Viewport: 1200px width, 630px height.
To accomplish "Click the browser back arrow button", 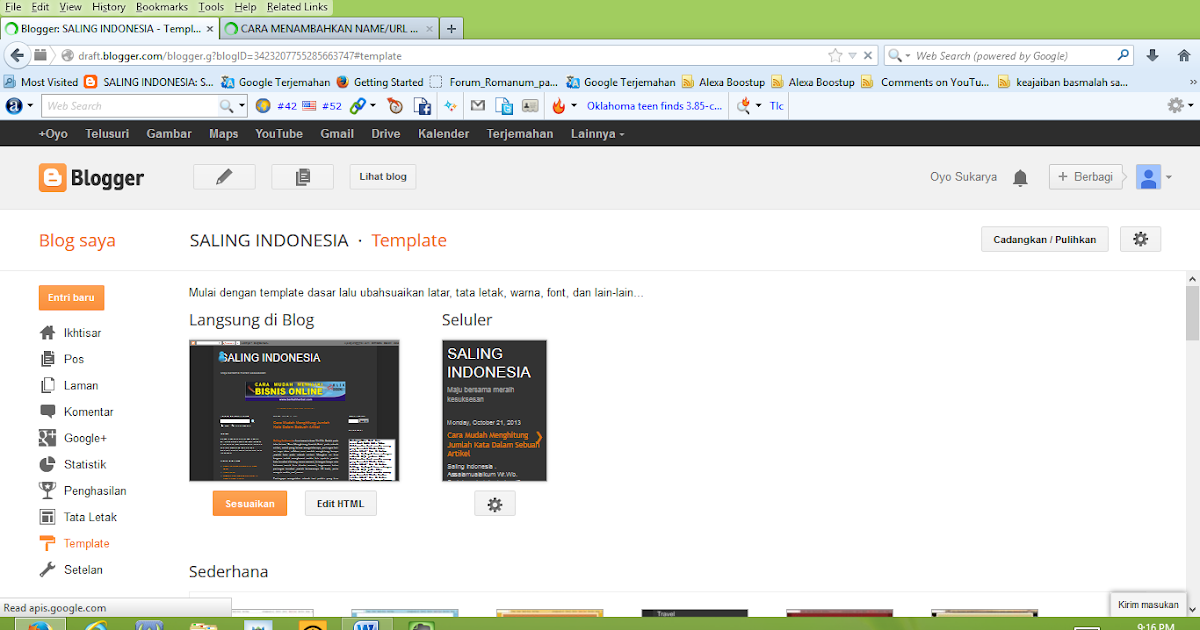I will [15, 56].
